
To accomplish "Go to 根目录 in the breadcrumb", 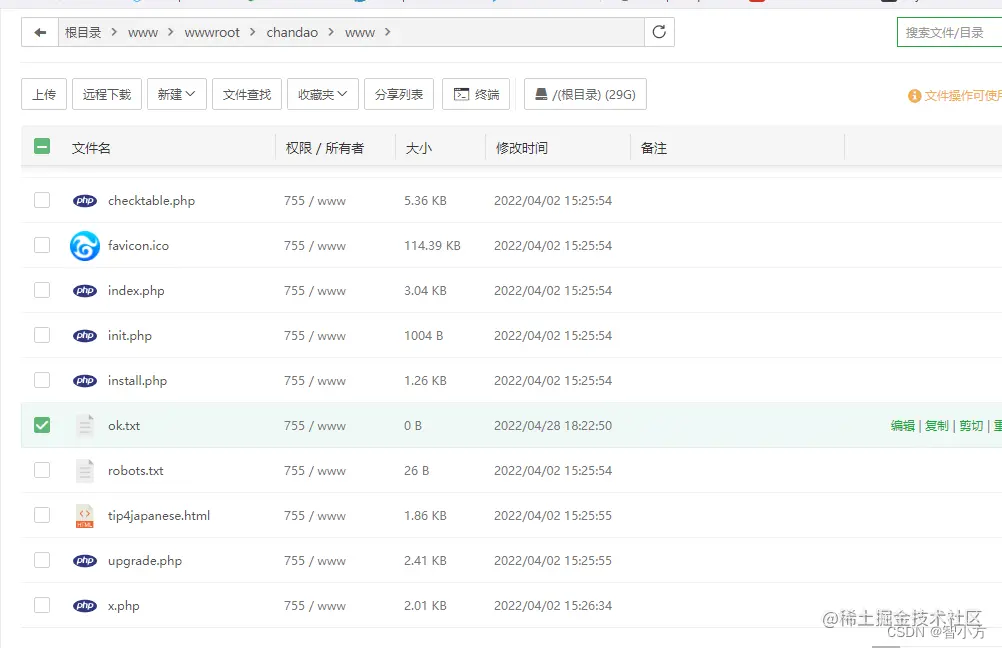I will (x=83, y=33).
